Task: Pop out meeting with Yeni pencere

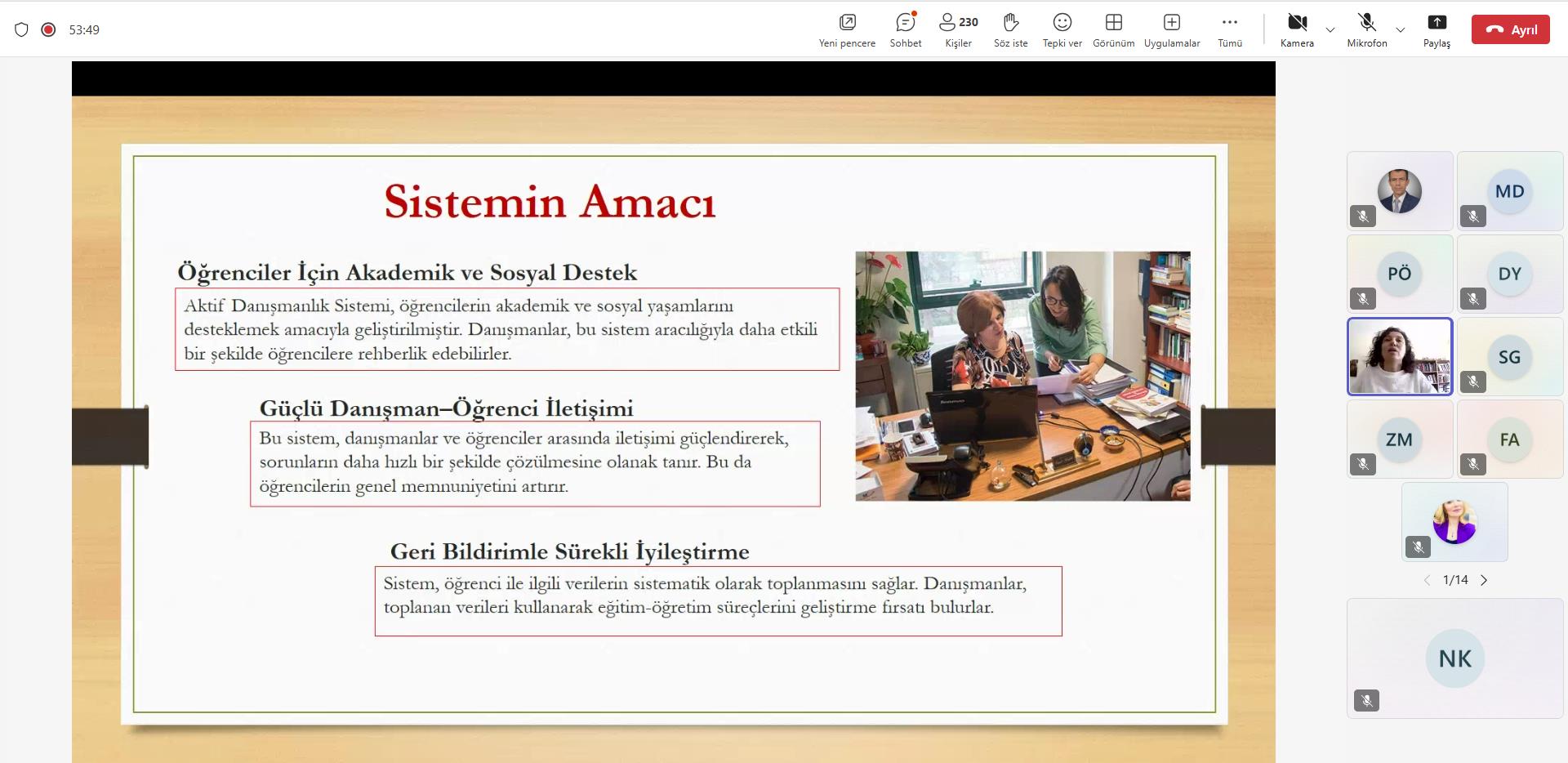Action: (847, 29)
